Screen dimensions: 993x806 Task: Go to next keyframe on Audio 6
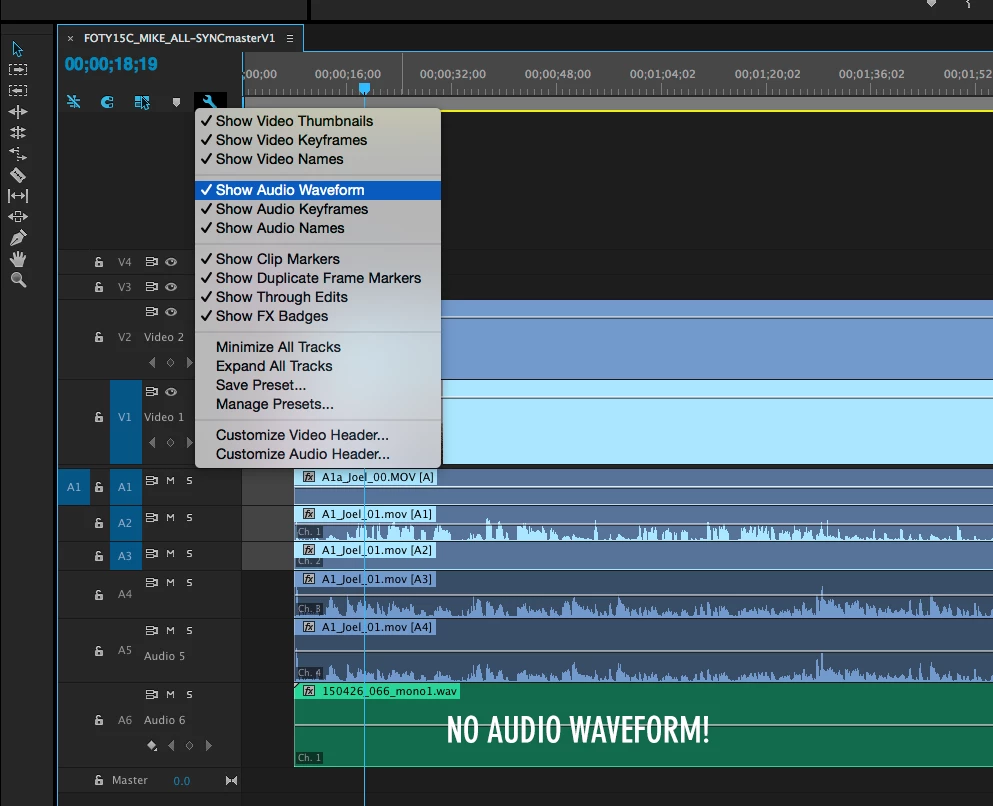point(208,746)
